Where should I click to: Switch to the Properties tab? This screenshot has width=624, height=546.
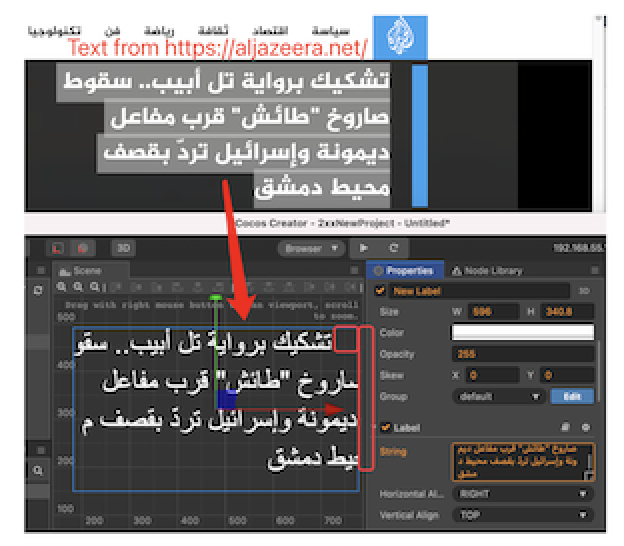(x=405, y=271)
